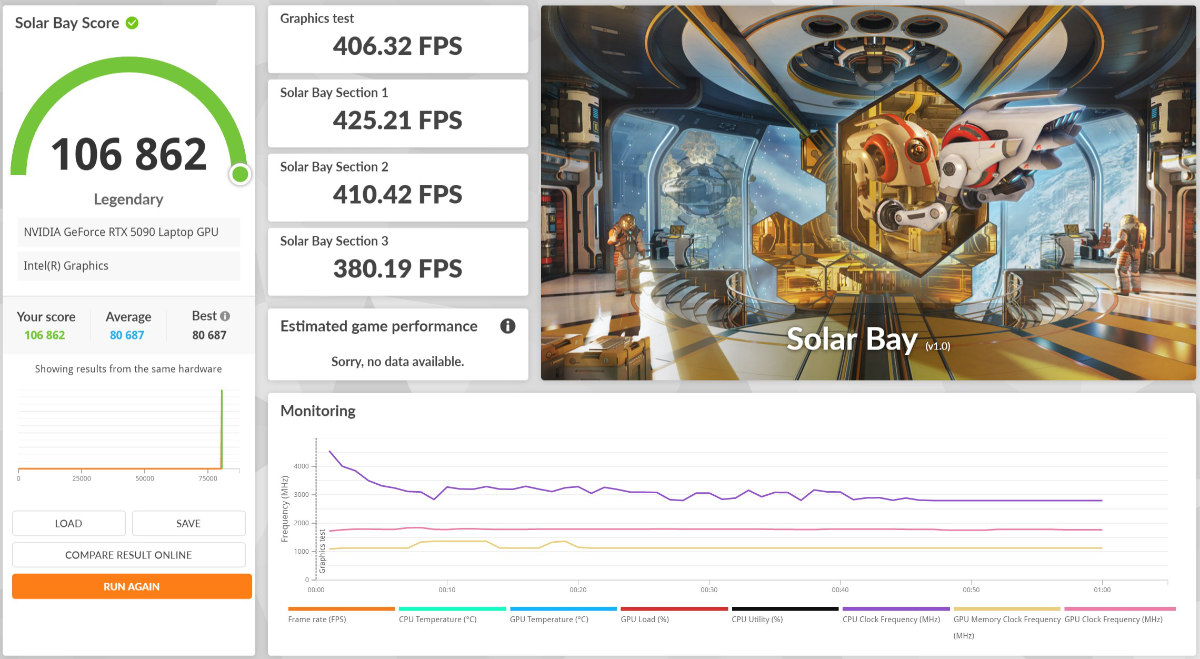Click 'Showing results from the same hardware' text

pos(128,369)
